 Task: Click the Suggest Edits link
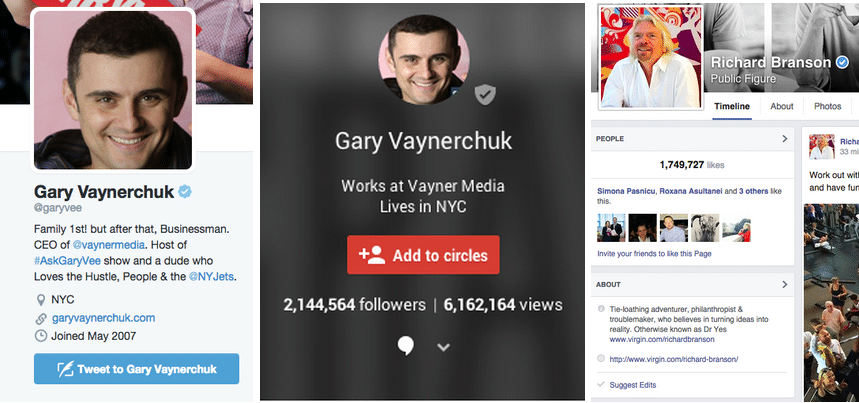[633, 385]
